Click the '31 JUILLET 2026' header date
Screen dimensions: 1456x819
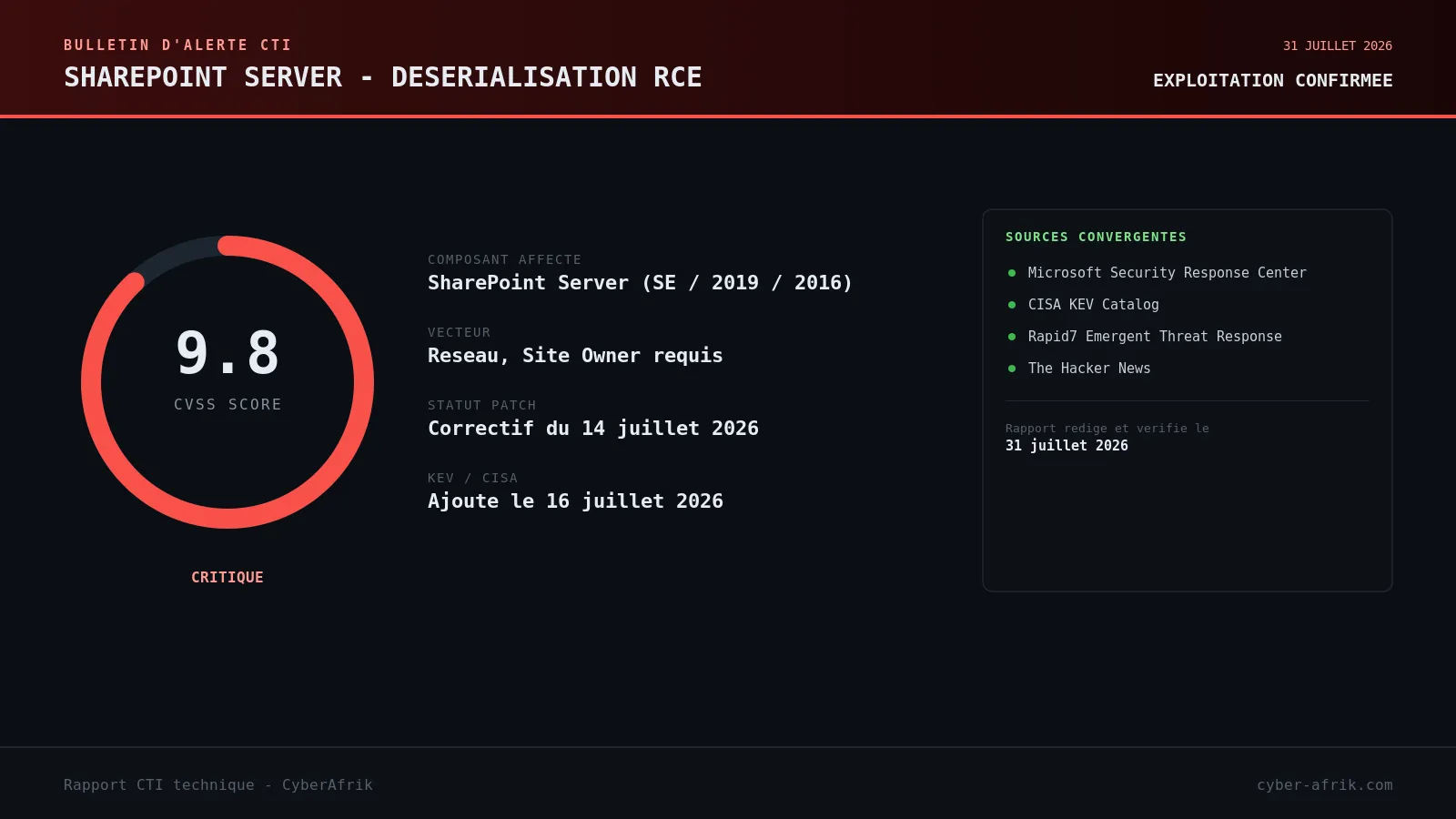[x=1338, y=45]
